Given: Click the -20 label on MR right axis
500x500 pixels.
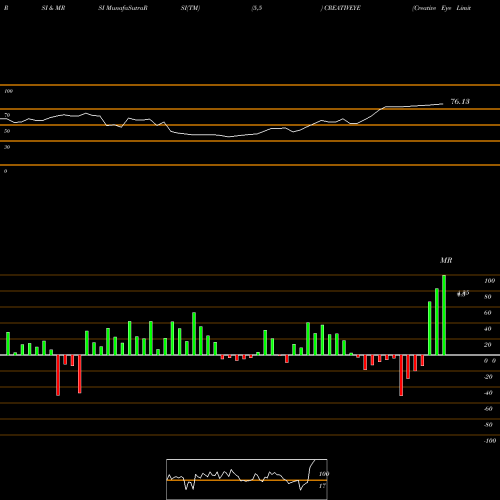Looking at the screenshot, I should pos(488,377).
